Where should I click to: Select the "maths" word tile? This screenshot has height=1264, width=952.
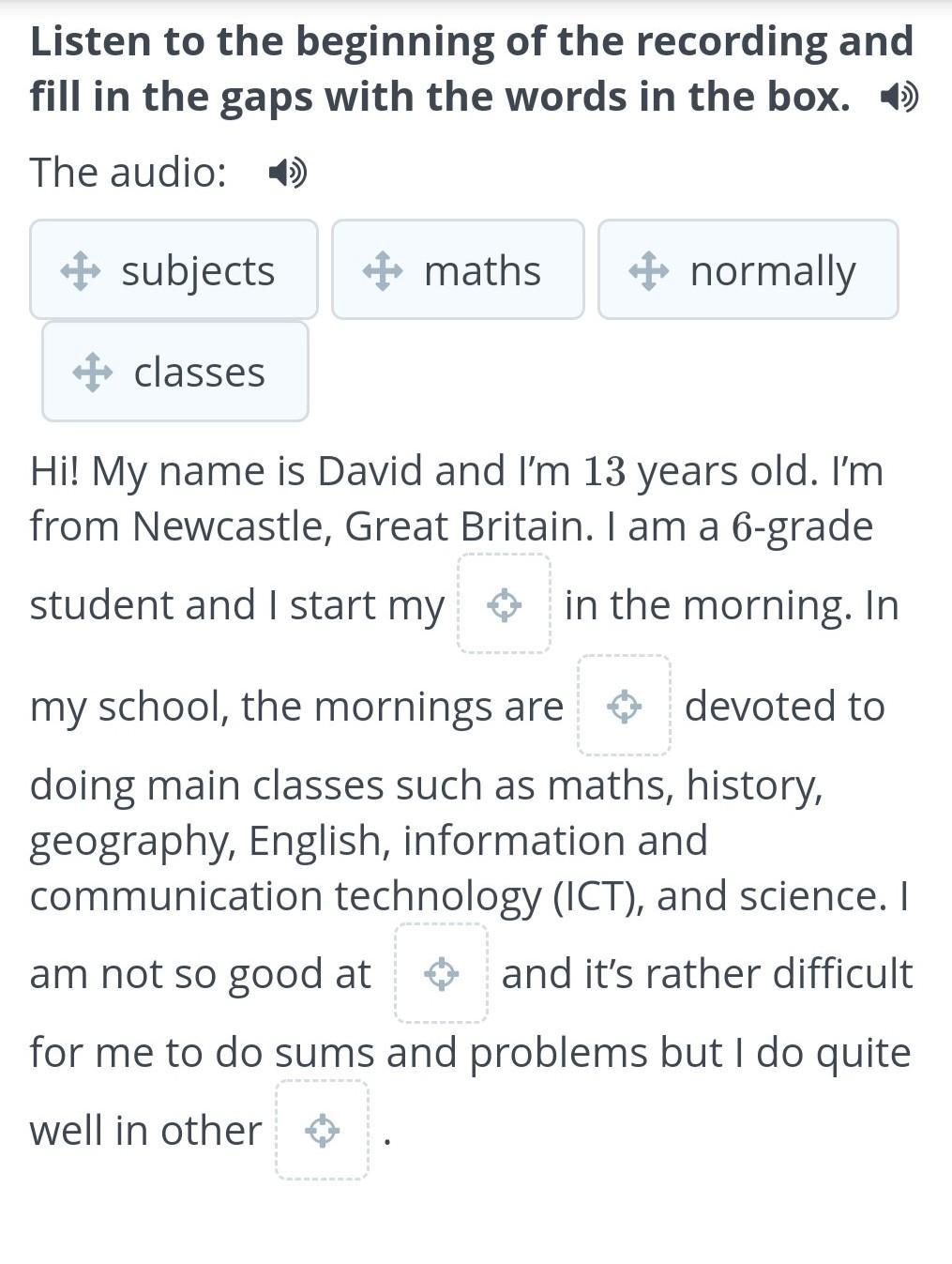pyautogui.click(x=458, y=270)
